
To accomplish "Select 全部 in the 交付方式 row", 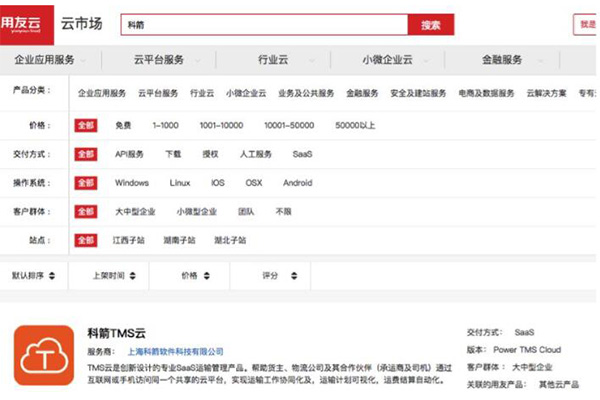I will (x=86, y=154).
